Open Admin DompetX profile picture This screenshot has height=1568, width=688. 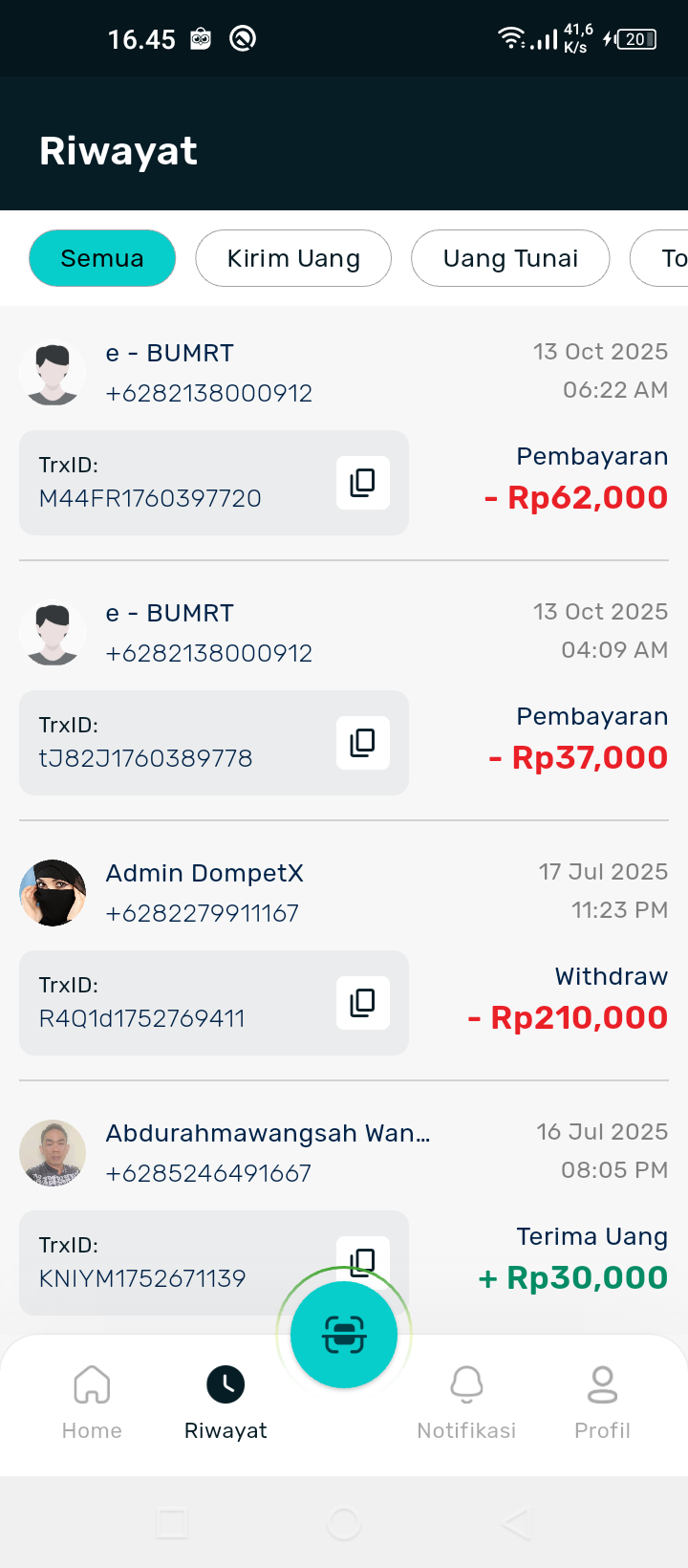pos(53,893)
